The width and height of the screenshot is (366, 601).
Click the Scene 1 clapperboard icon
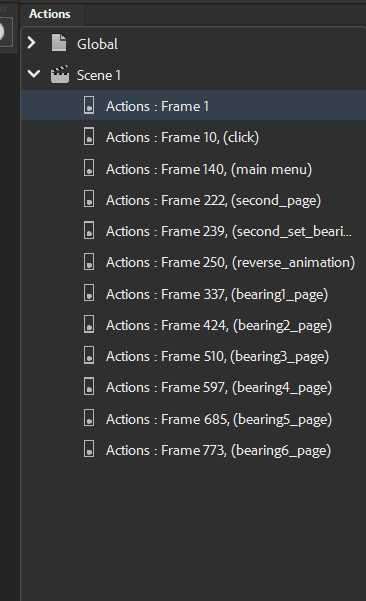60,74
